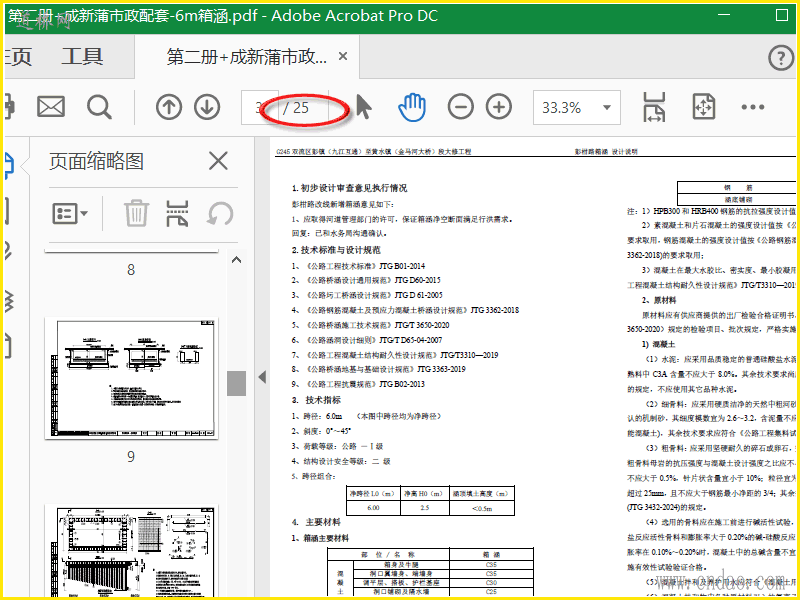
Task: Click the thumbnail panel scrollbar handle
Action: pos(236,383)
